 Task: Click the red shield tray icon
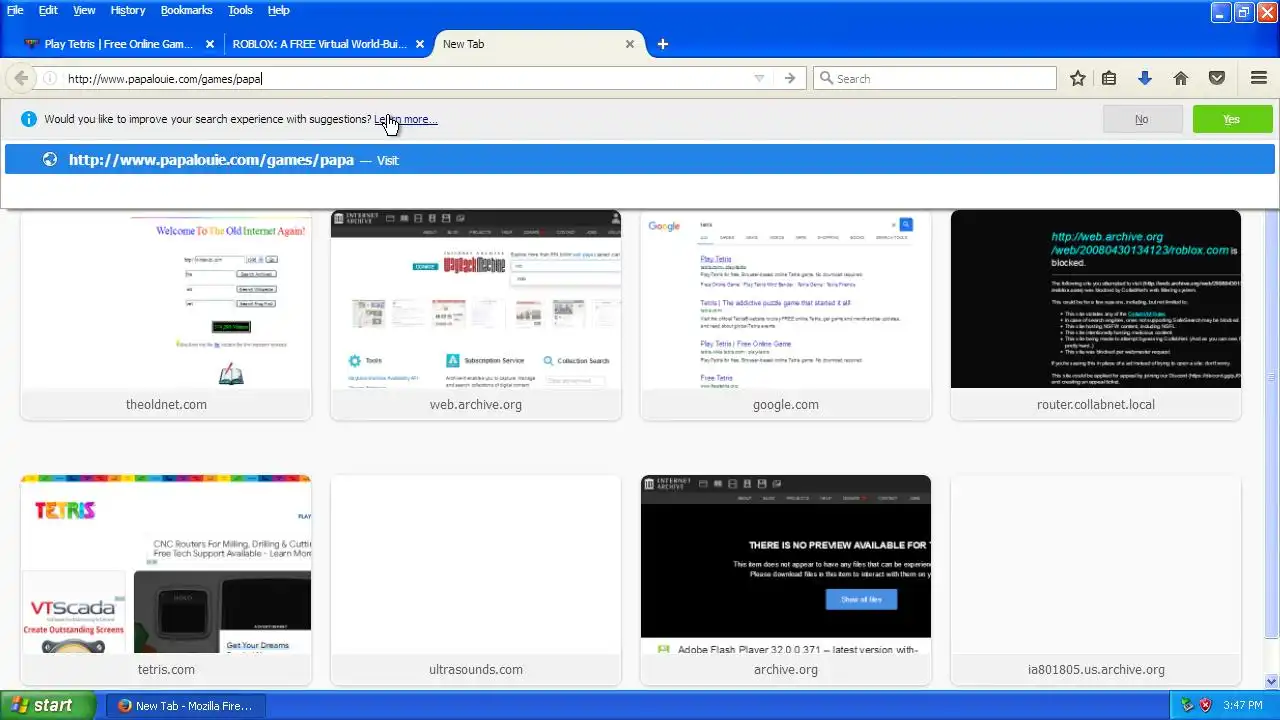(x=1205, y=705)
